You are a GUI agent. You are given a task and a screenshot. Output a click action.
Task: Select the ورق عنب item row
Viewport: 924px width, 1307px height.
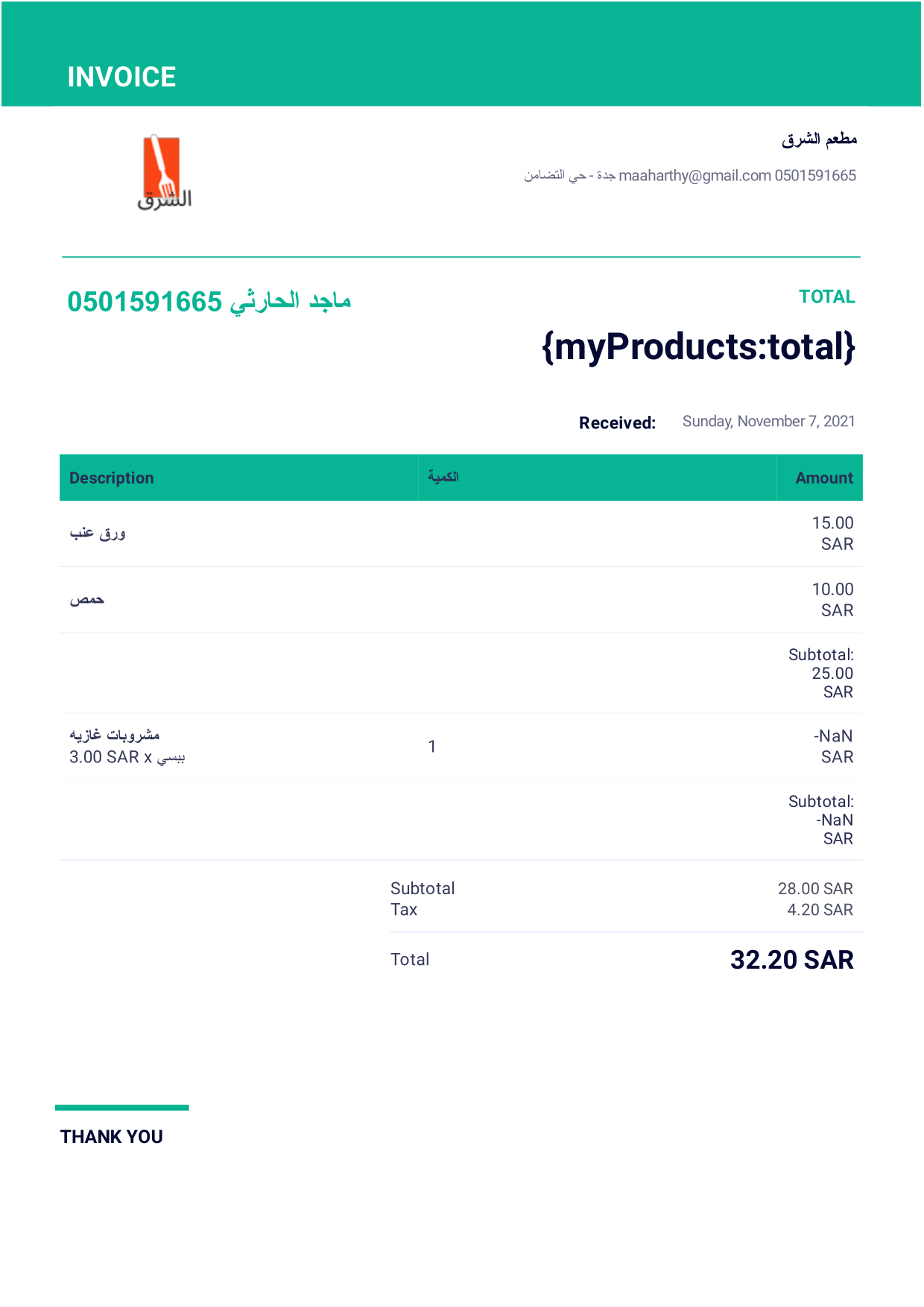pyautogui.click(x=461, y=534)
